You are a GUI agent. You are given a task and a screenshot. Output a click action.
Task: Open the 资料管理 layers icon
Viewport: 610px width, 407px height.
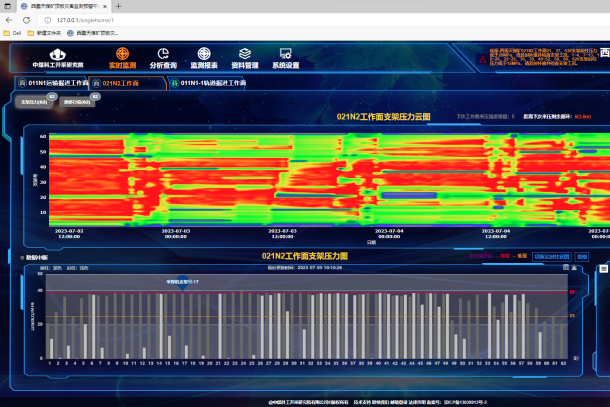244,54
